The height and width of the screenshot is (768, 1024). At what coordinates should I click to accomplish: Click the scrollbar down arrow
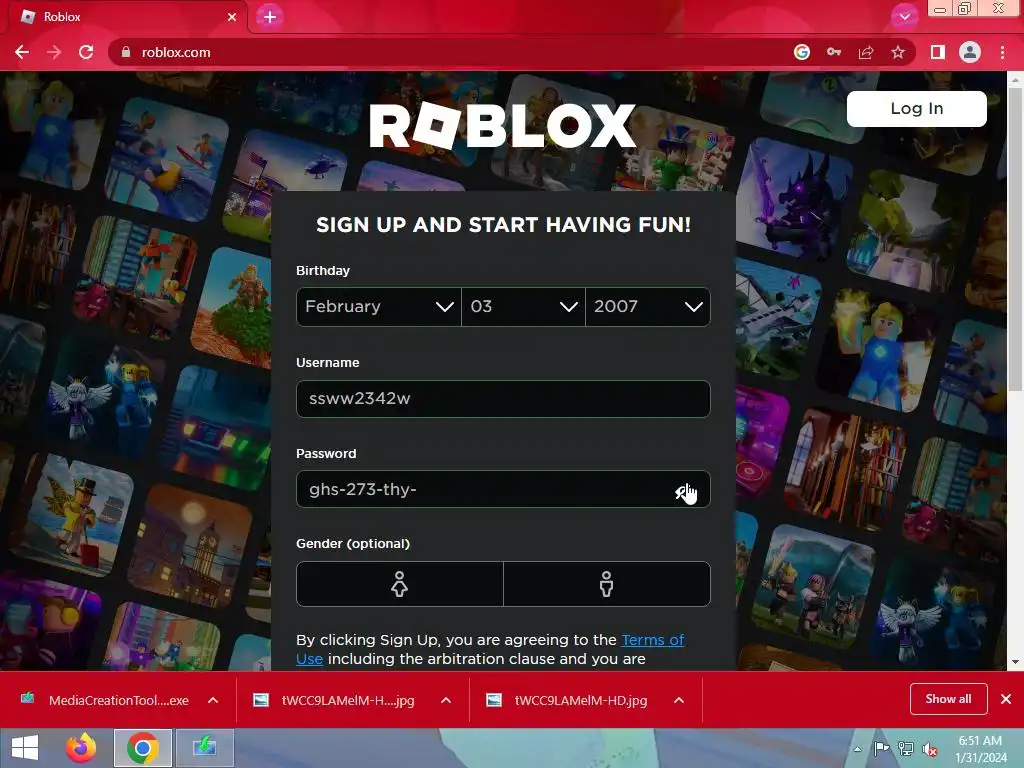pyautogui.click(x=1015, y=662)
